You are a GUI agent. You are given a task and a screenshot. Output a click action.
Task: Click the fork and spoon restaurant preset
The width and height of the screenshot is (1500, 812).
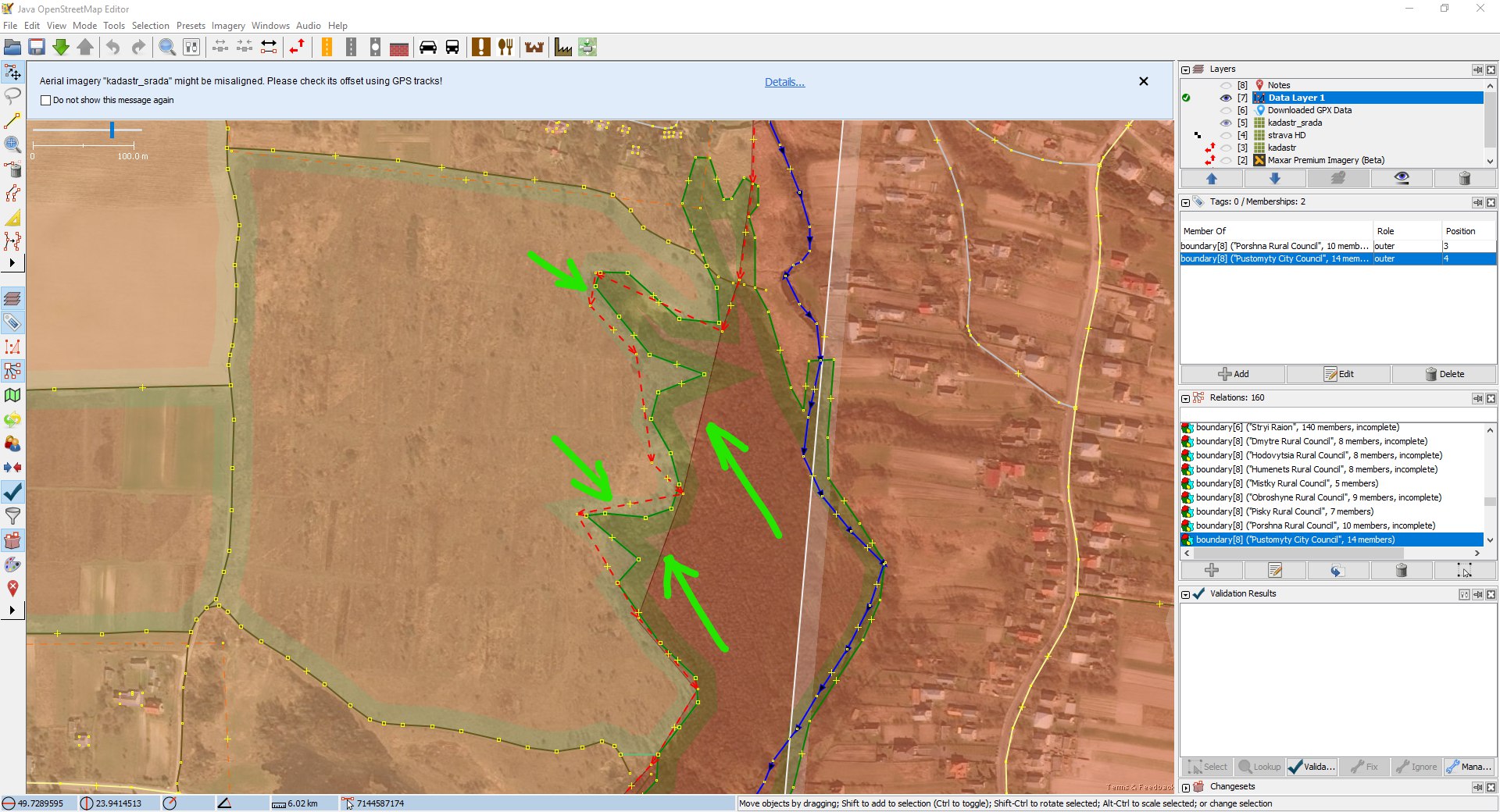pos(505,48)
